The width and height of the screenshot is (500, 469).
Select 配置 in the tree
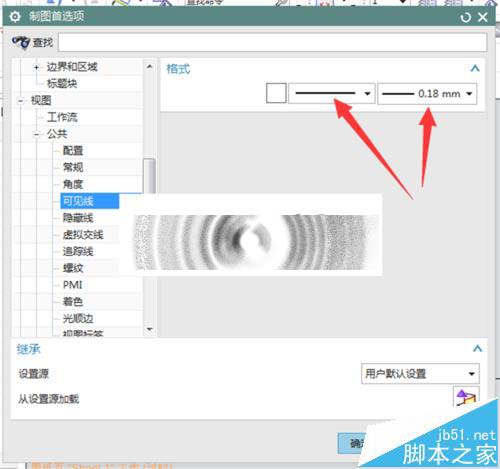(73, 151)
